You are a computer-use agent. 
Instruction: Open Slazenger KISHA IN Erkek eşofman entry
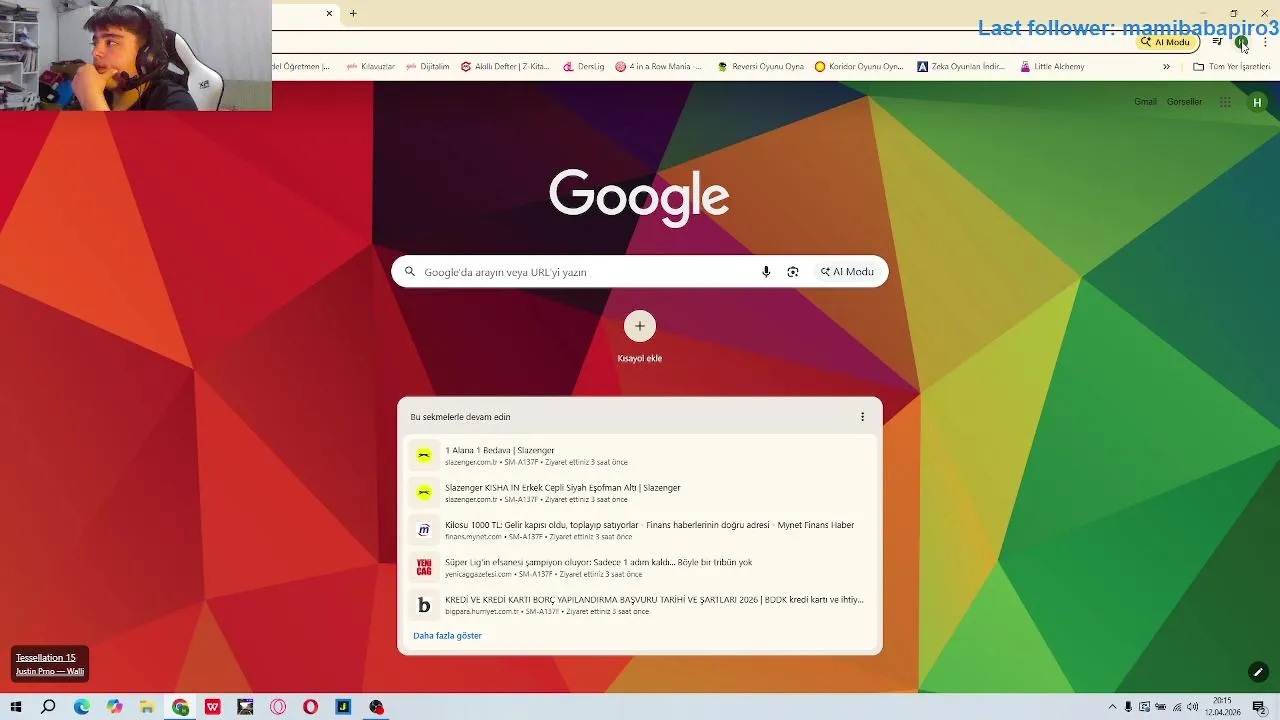640,493
